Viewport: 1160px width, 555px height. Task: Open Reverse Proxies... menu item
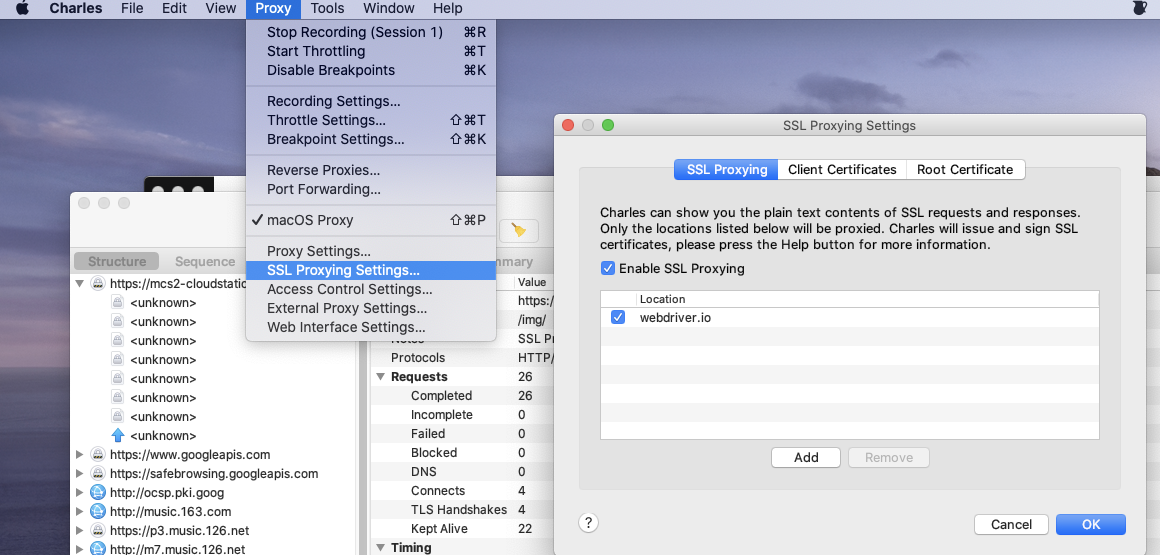371,170
